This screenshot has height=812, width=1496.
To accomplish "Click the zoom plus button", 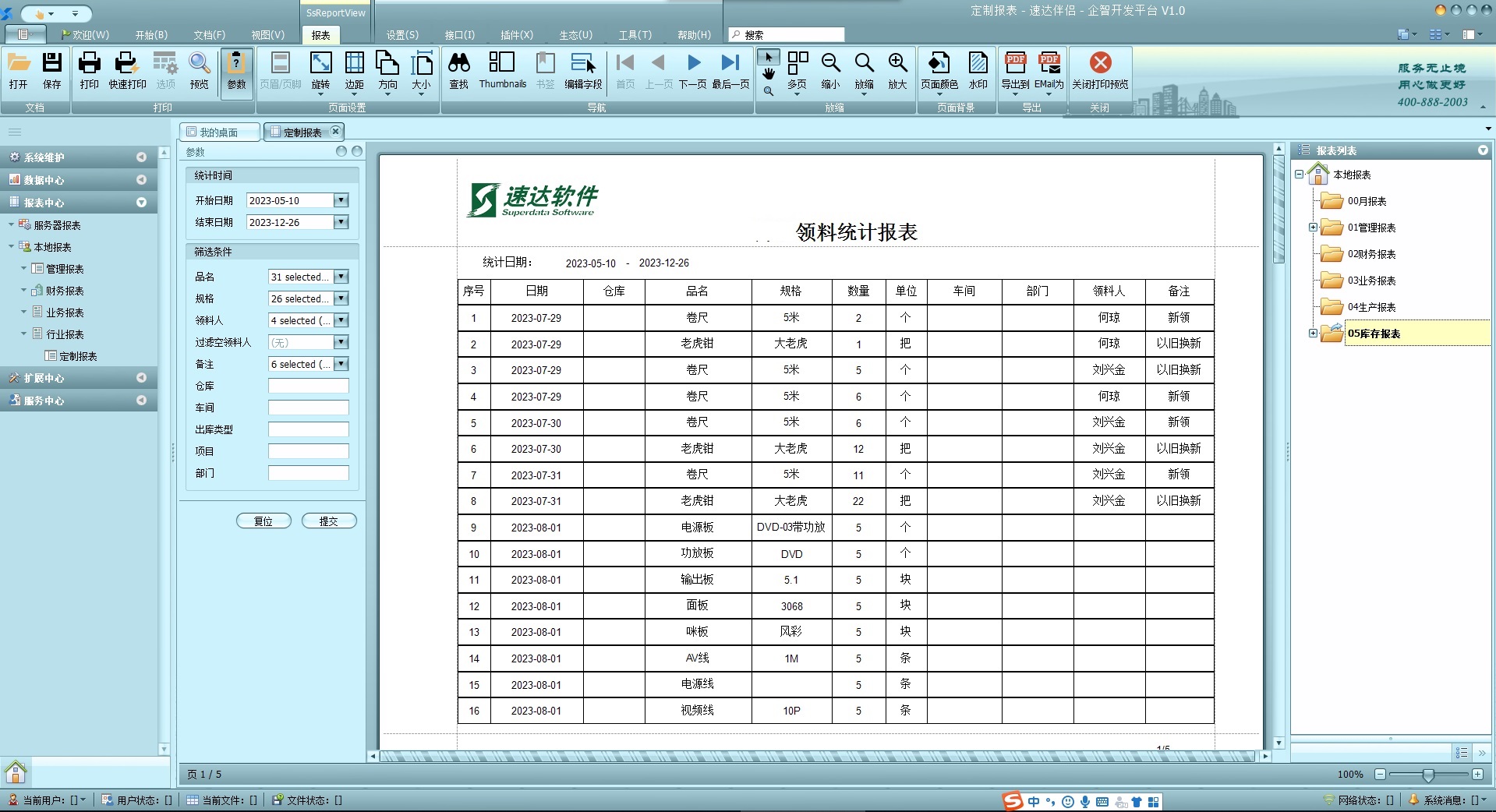I will tap(1477, 775).
